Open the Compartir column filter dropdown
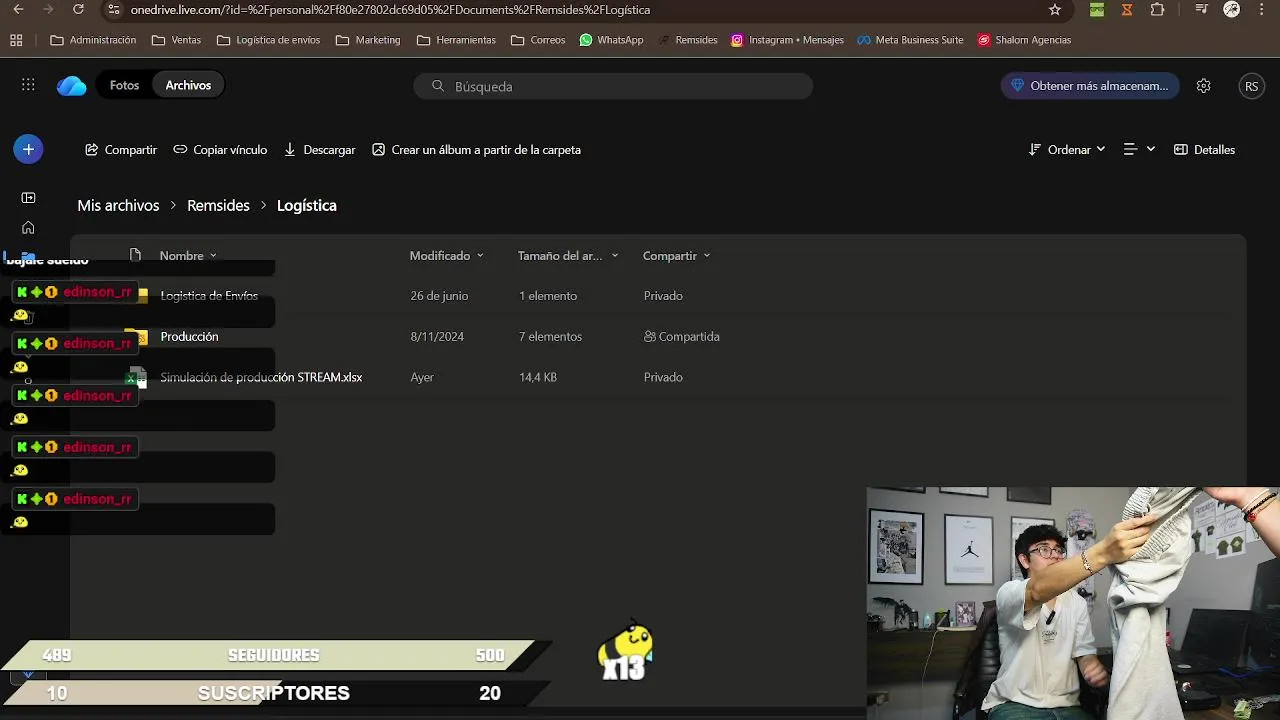The height and width of the screenshot is (720, 1280). point(676,256)
